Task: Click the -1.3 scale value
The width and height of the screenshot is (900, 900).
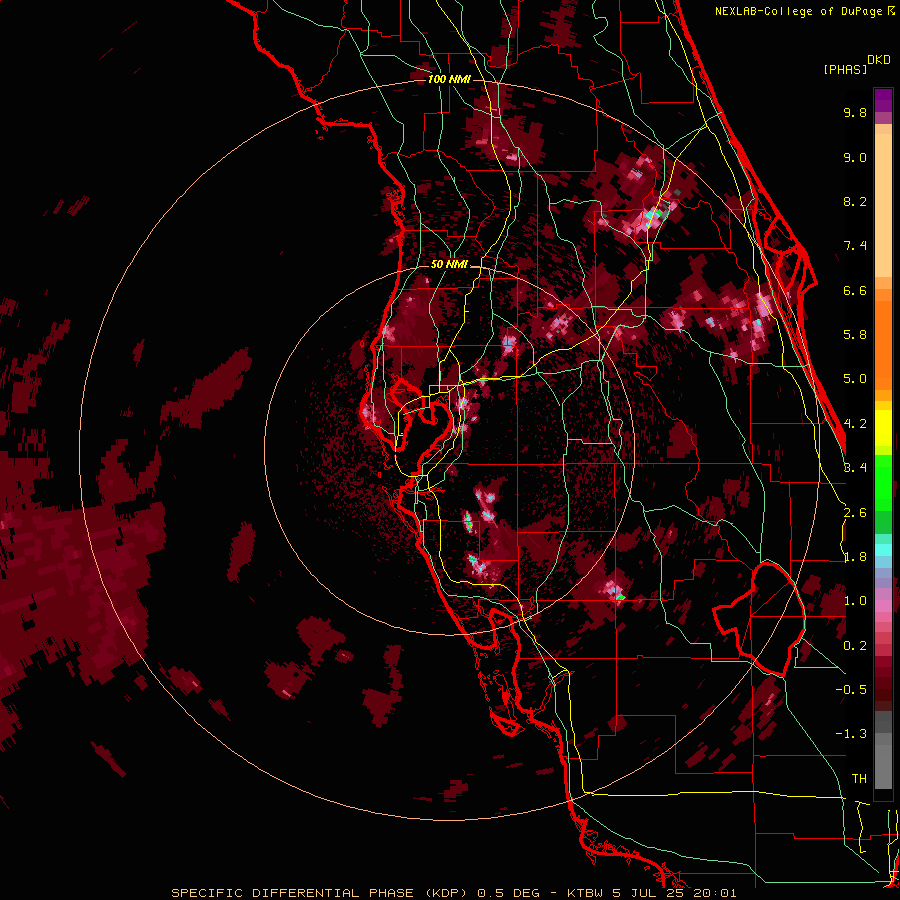Action: pyautogui.click(x=851, y=734)
